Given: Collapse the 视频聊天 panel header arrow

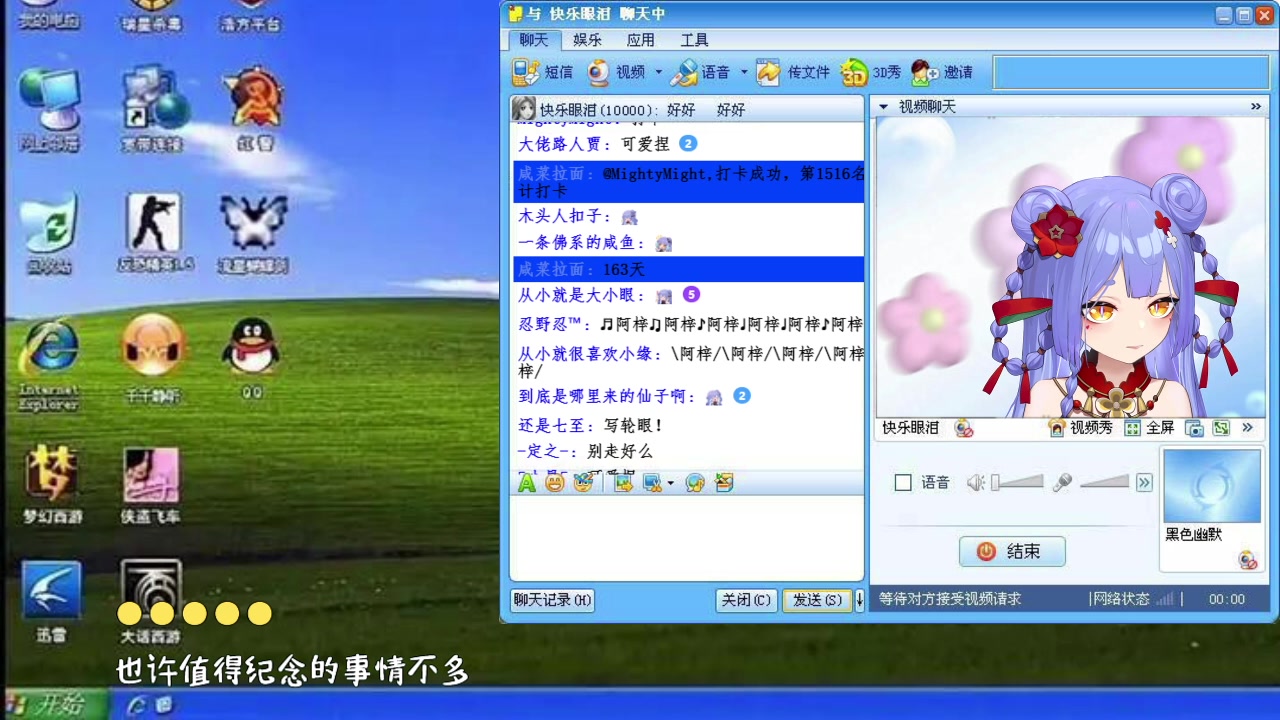Looking at the screenshot, I should point(884,106).
